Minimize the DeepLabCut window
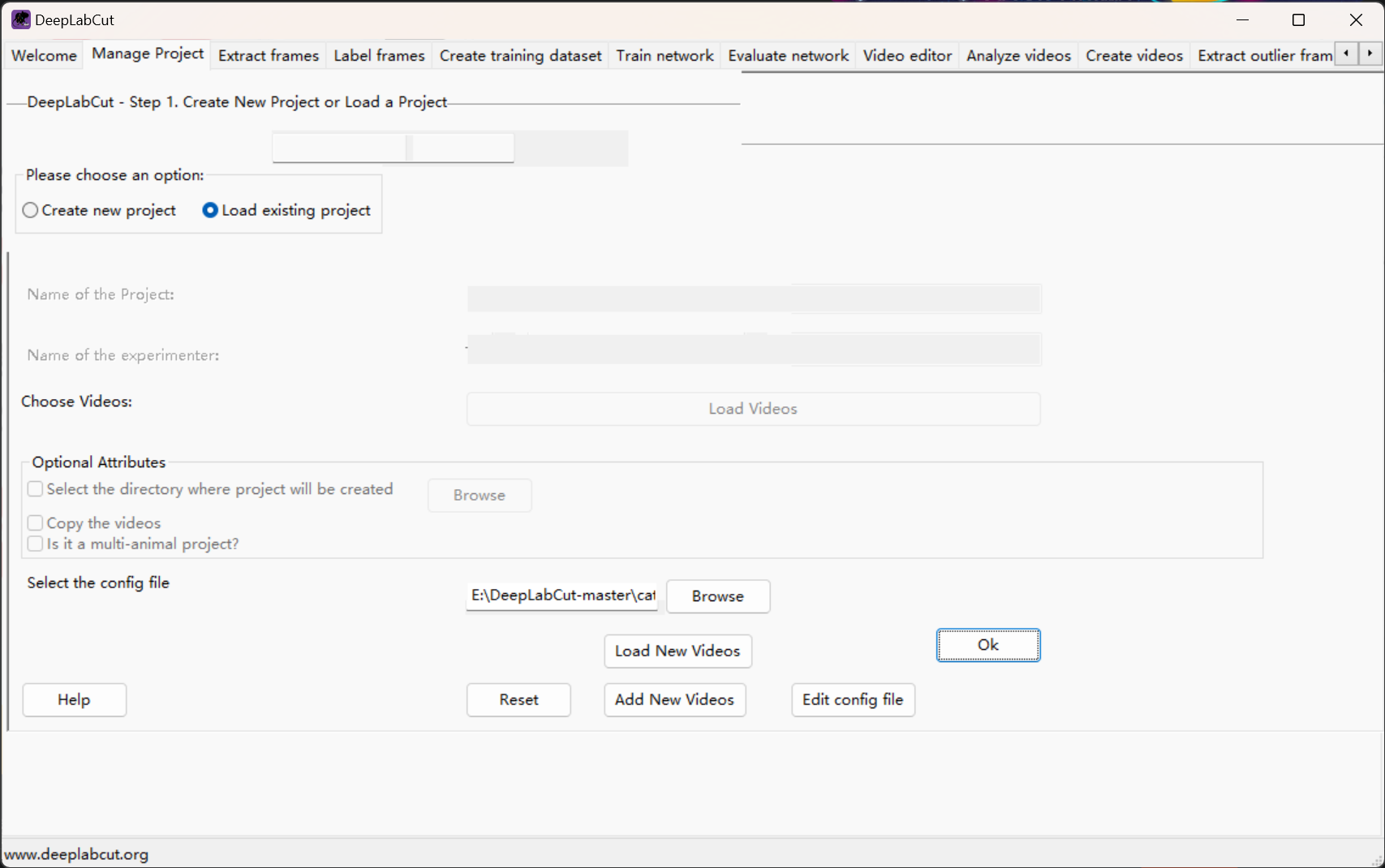The height and width of the screenshot is (868, 1385). 1242,19
